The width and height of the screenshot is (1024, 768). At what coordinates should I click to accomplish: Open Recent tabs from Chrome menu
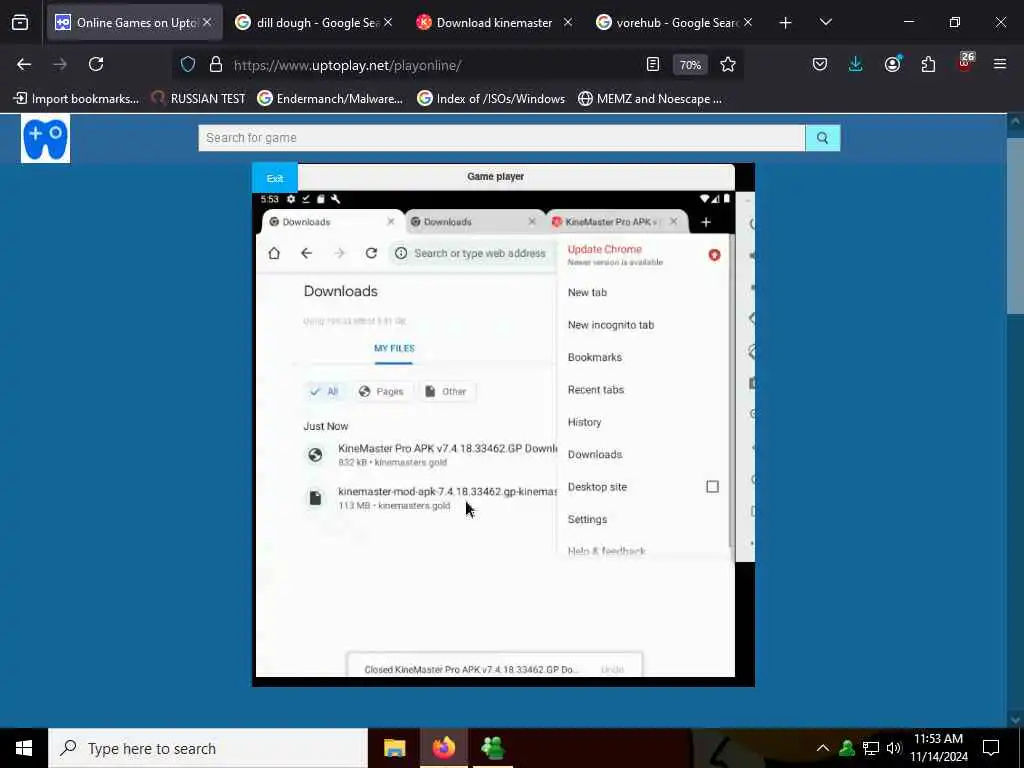coord(643,389)
